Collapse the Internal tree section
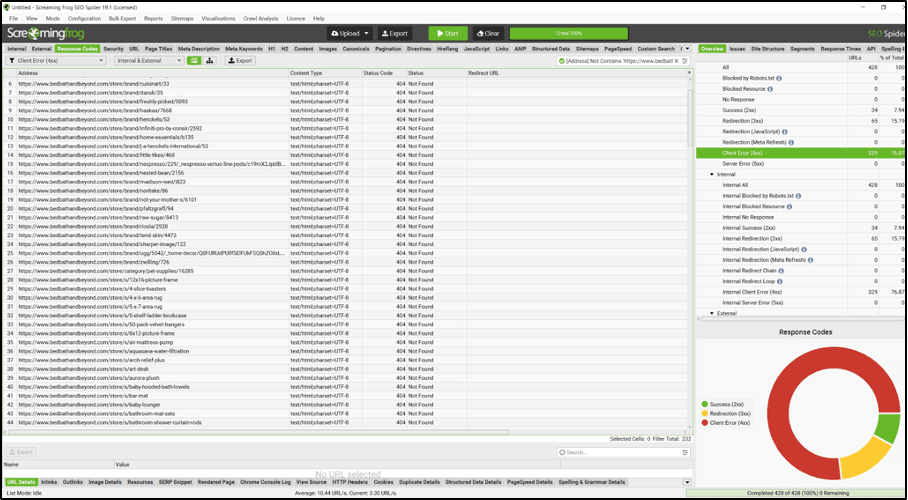 pyautogui.click(x=712, y=174)
